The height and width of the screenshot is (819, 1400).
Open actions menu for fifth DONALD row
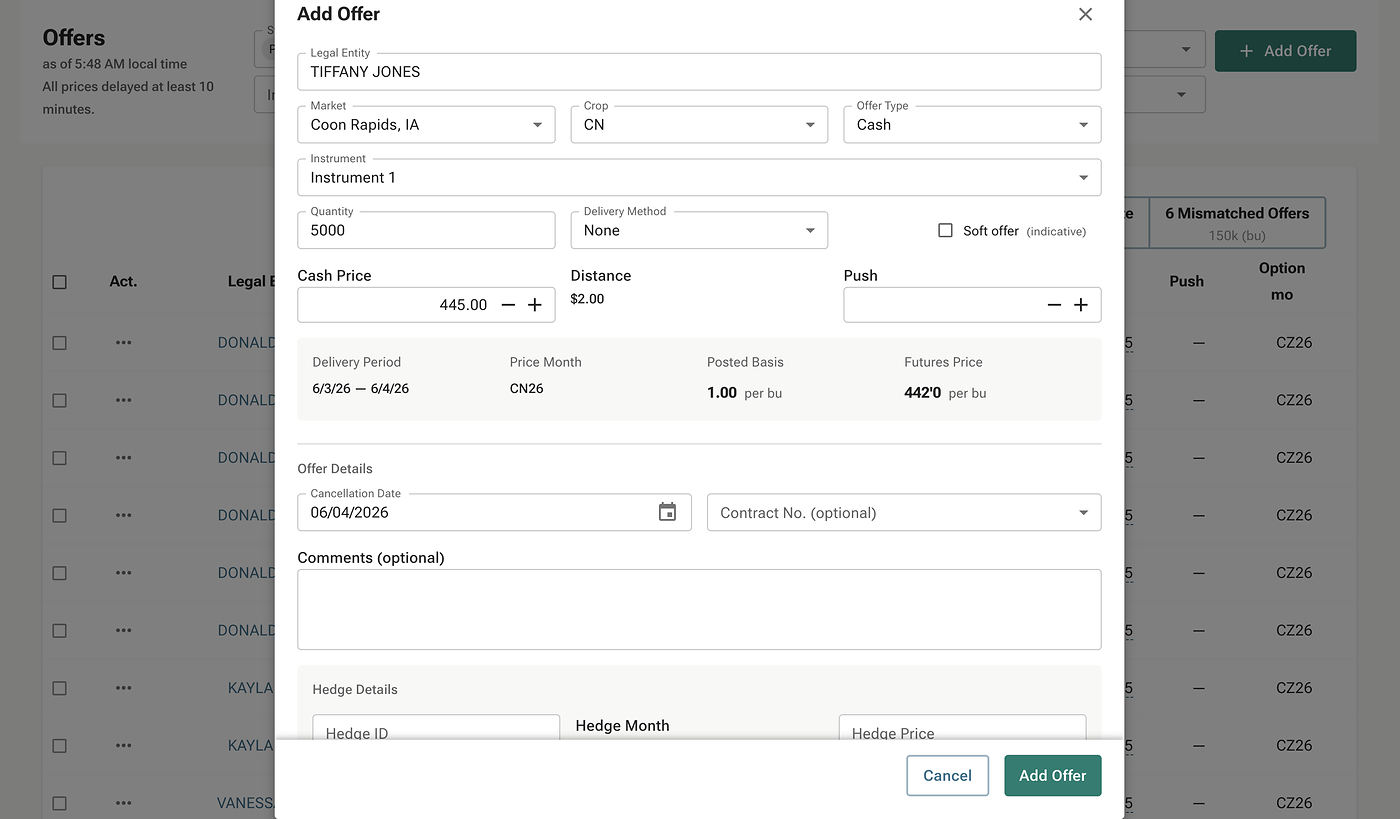[x=123, y=573]
